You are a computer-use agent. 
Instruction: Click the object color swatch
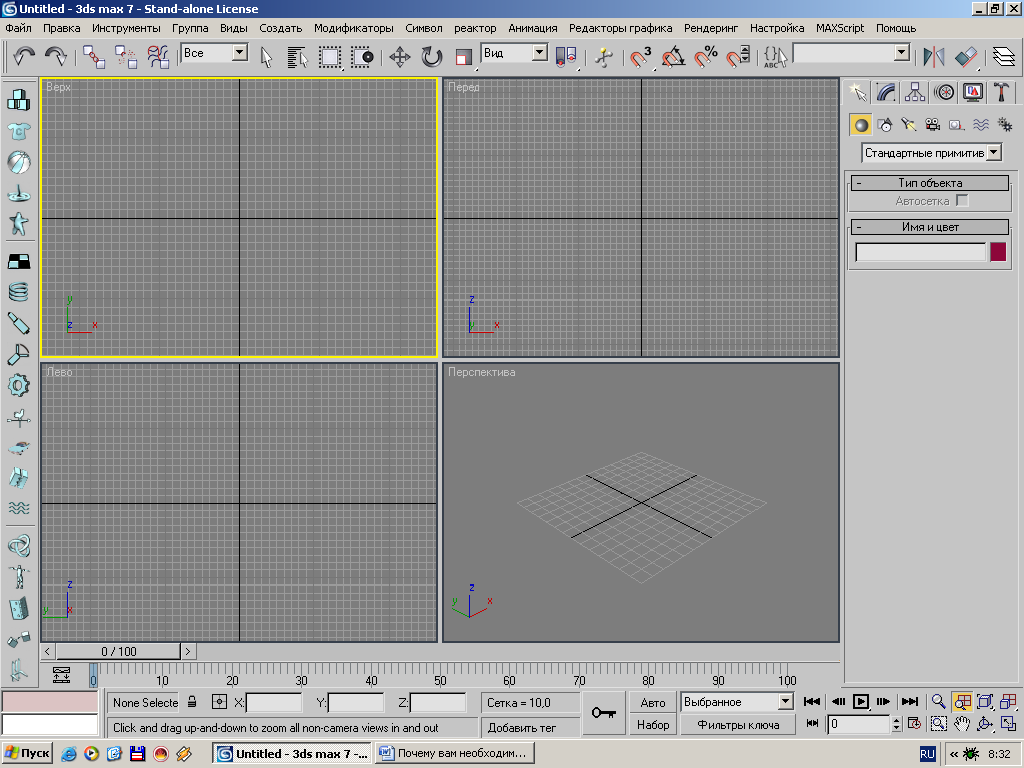(x=998, y=251)
